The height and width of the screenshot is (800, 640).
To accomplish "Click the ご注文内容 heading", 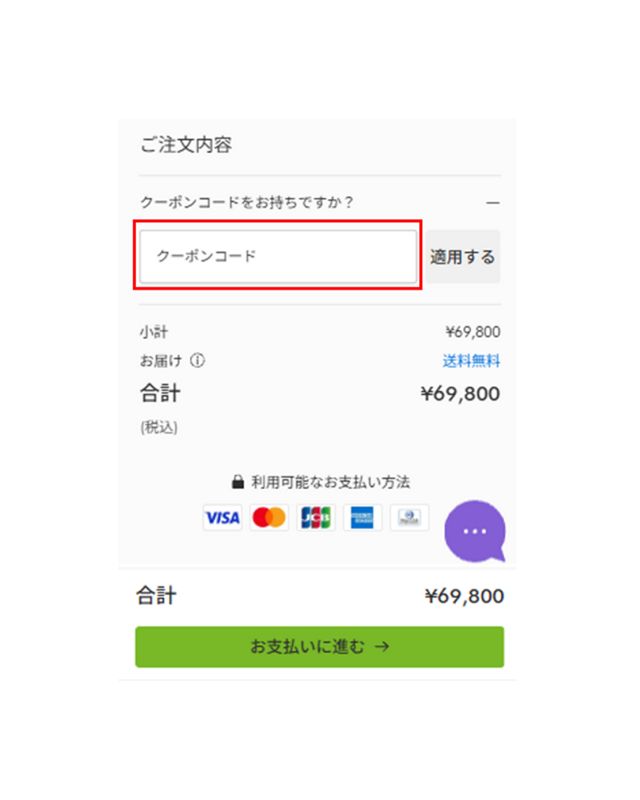I will tap(186, 145).
